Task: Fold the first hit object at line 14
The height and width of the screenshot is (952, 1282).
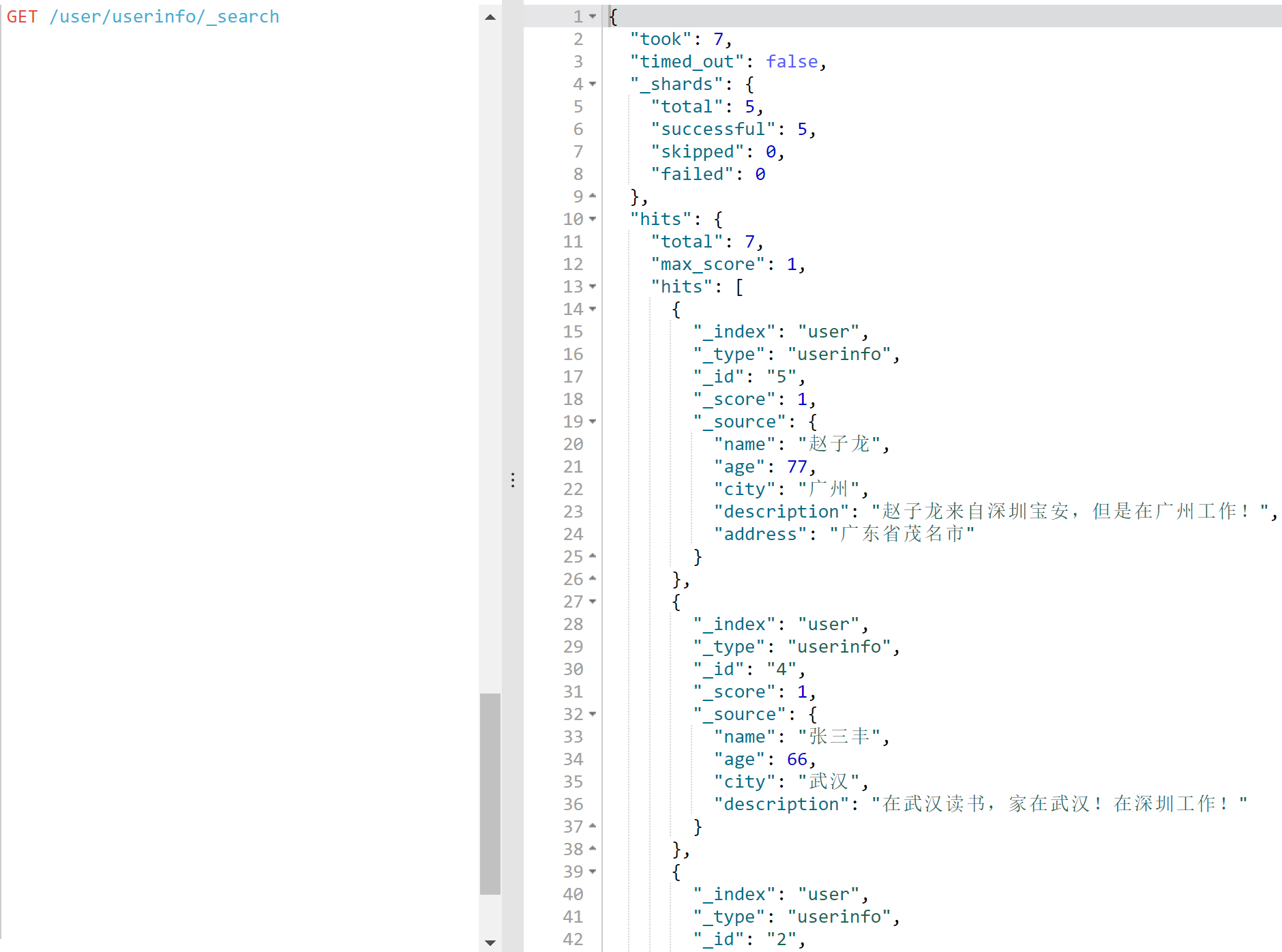Action: pos(593,309)
